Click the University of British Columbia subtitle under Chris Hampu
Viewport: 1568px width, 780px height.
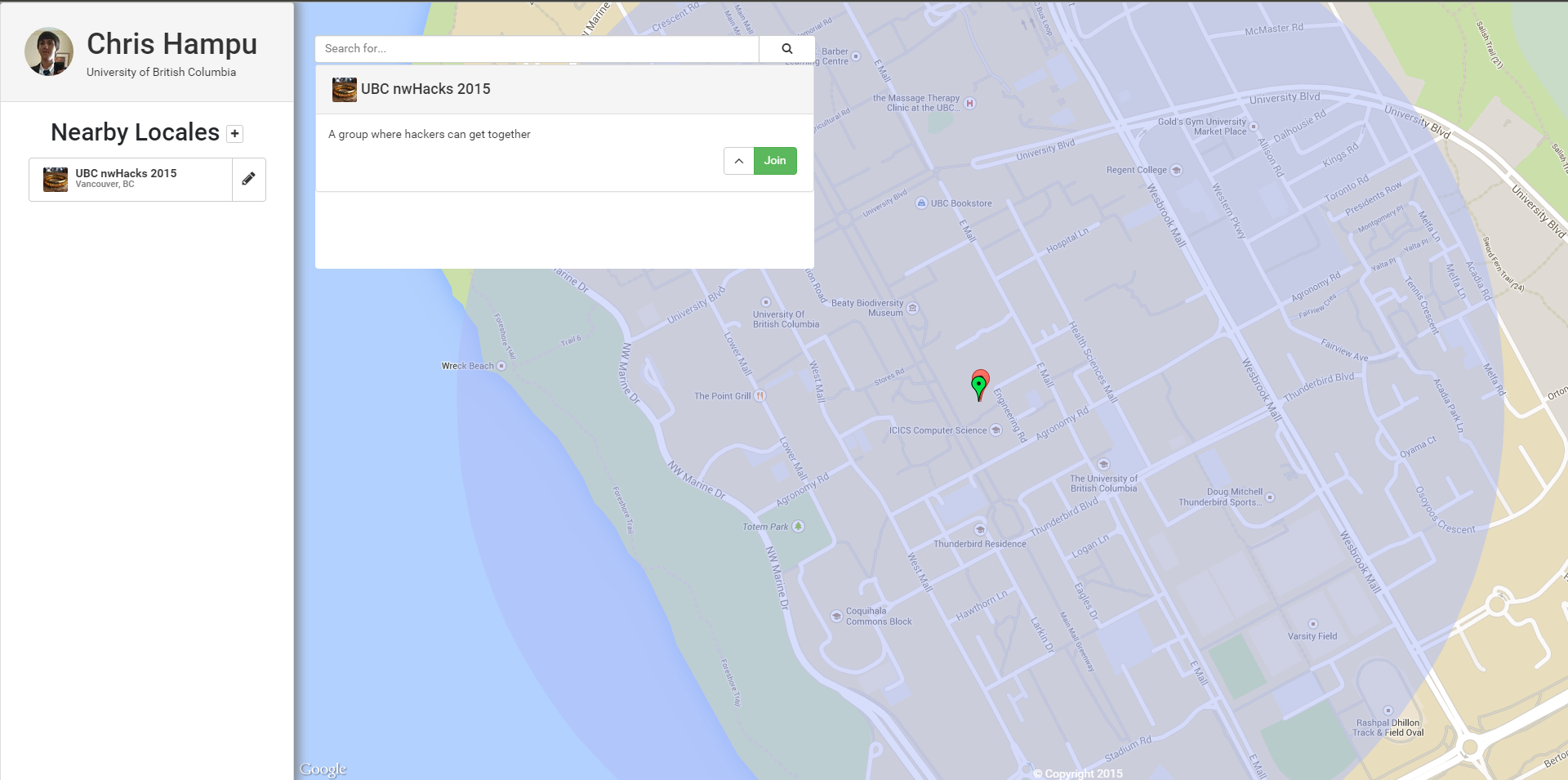(x=161, y=72)
